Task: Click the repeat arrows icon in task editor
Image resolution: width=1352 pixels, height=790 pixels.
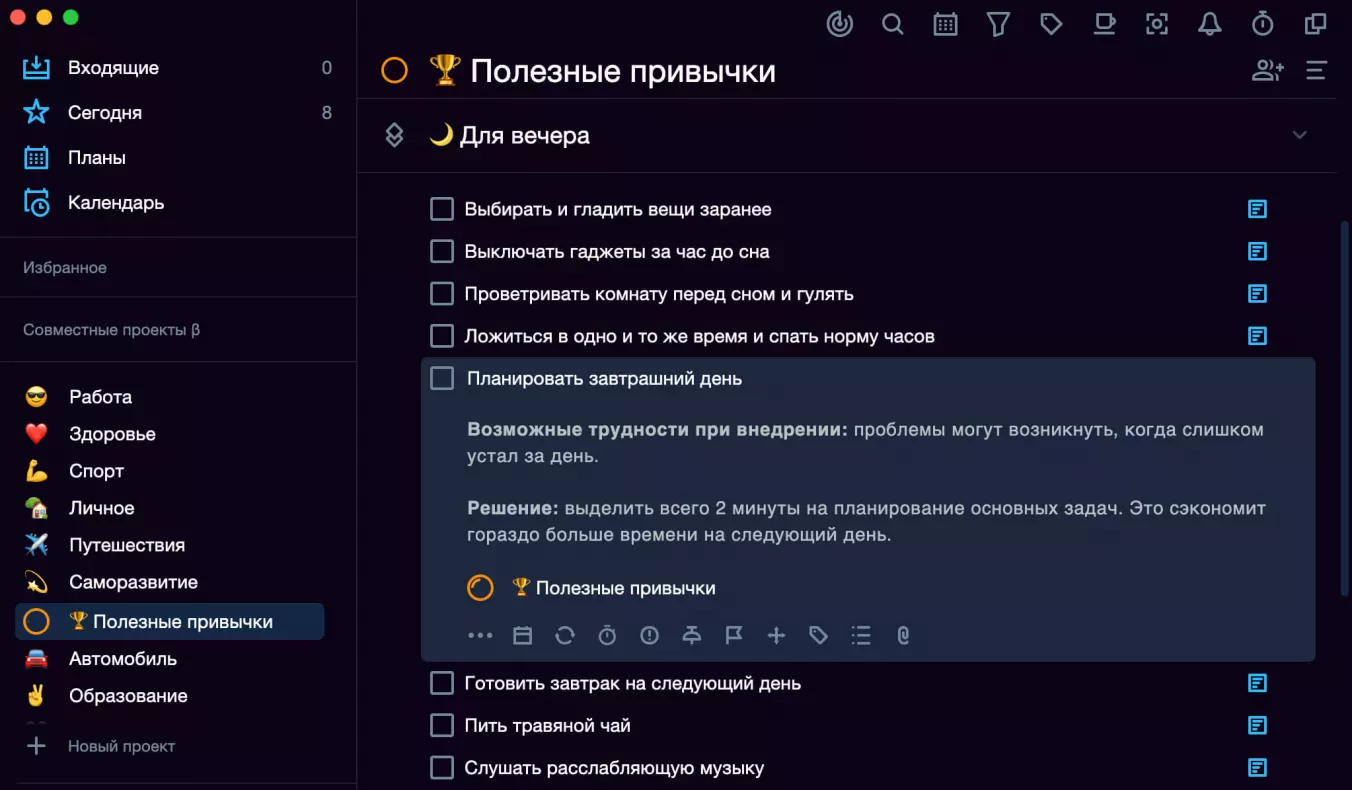Action: pyautogui.click(x=565, y=635)
